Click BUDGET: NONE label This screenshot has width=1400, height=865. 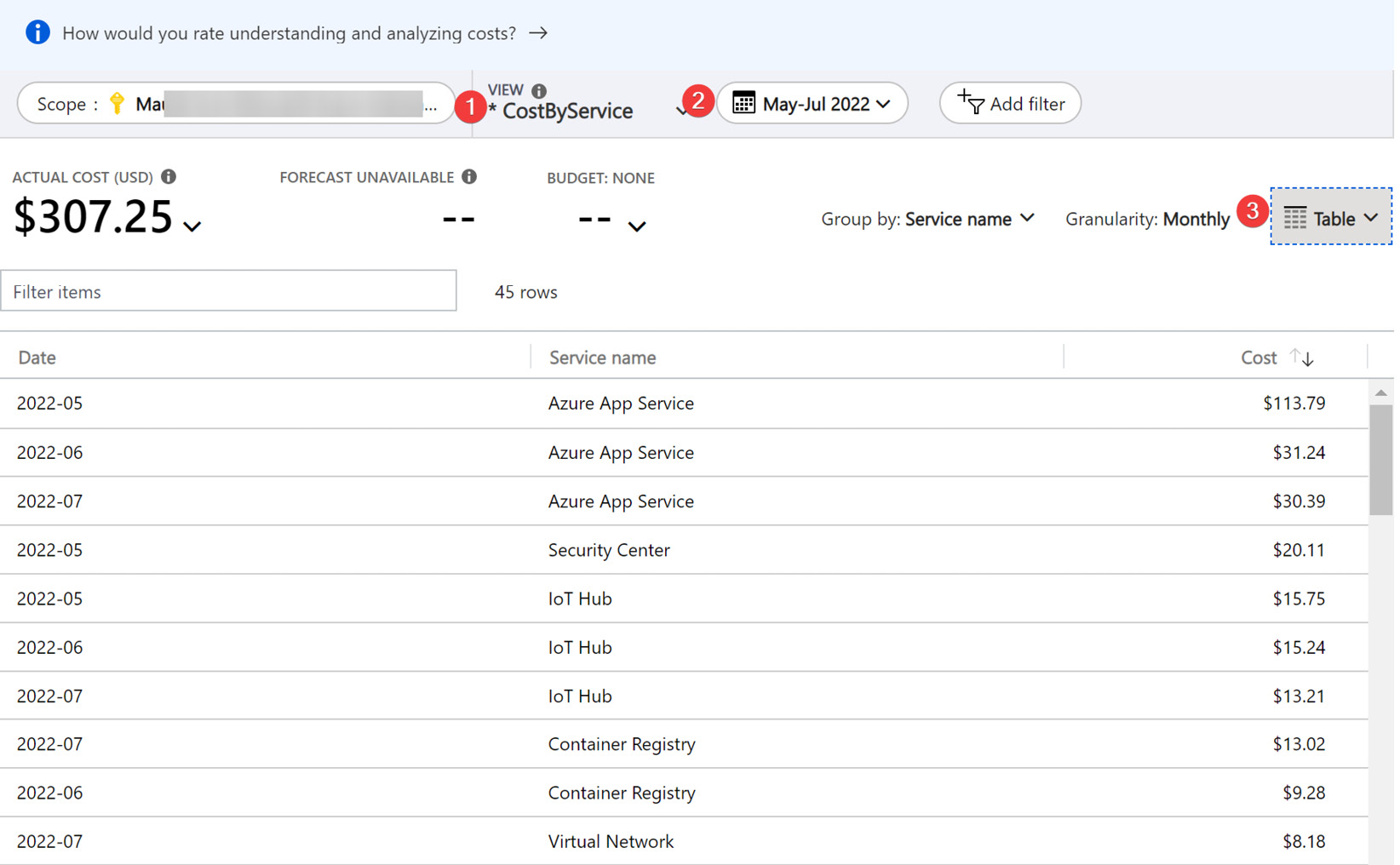(x=600, y=178)
